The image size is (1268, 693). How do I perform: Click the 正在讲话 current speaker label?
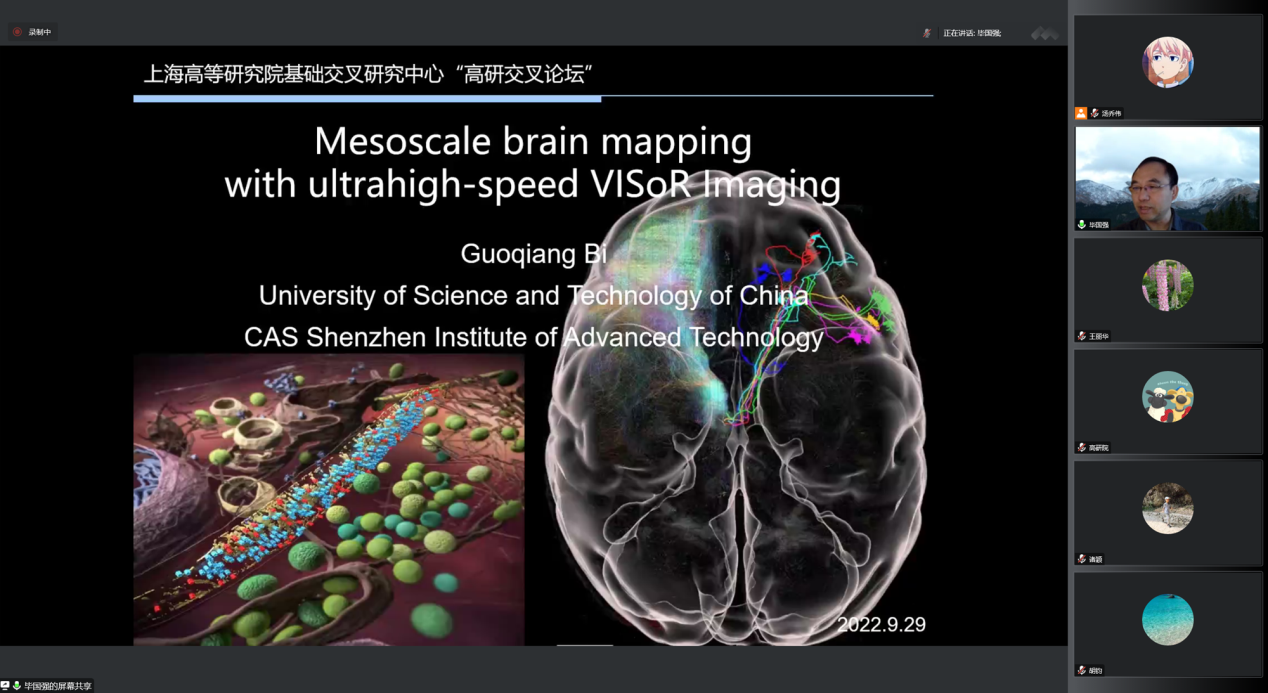pos(971,33)
